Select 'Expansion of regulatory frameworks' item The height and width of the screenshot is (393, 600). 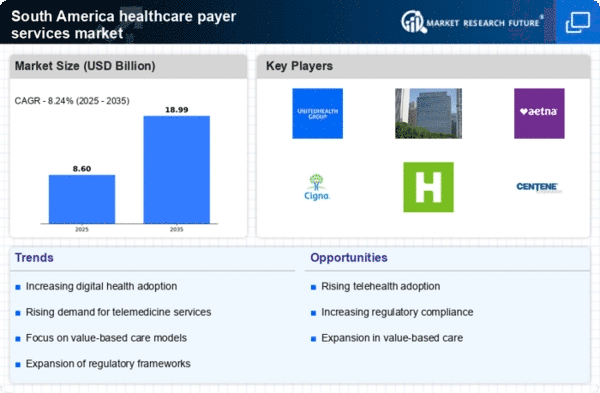coord(108,364)
